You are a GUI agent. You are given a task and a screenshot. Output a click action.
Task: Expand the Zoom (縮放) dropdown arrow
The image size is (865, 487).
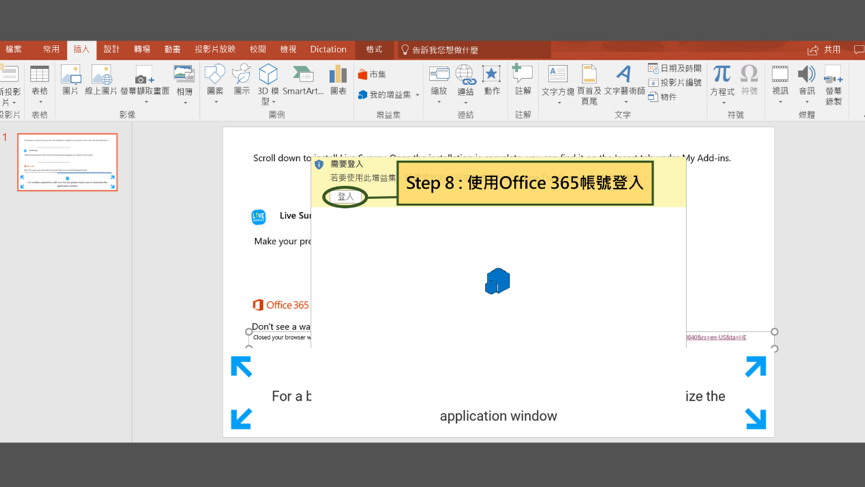tap(439, 102)
